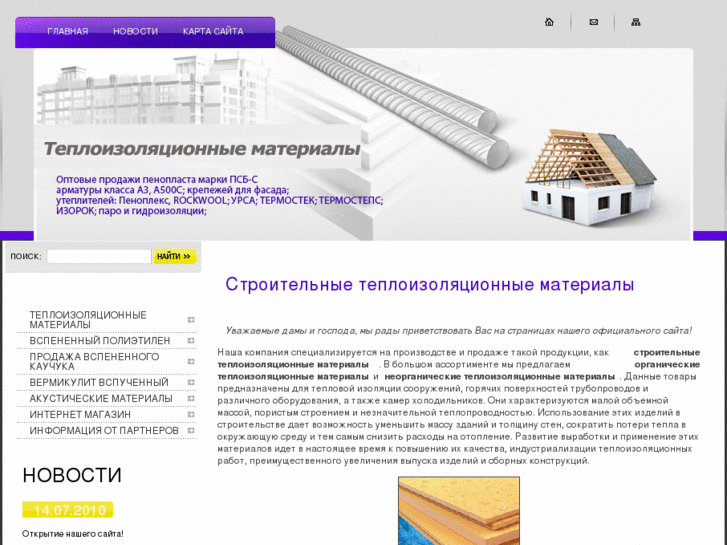Click the sitemap icon in the header

click(x=636, y=22)
